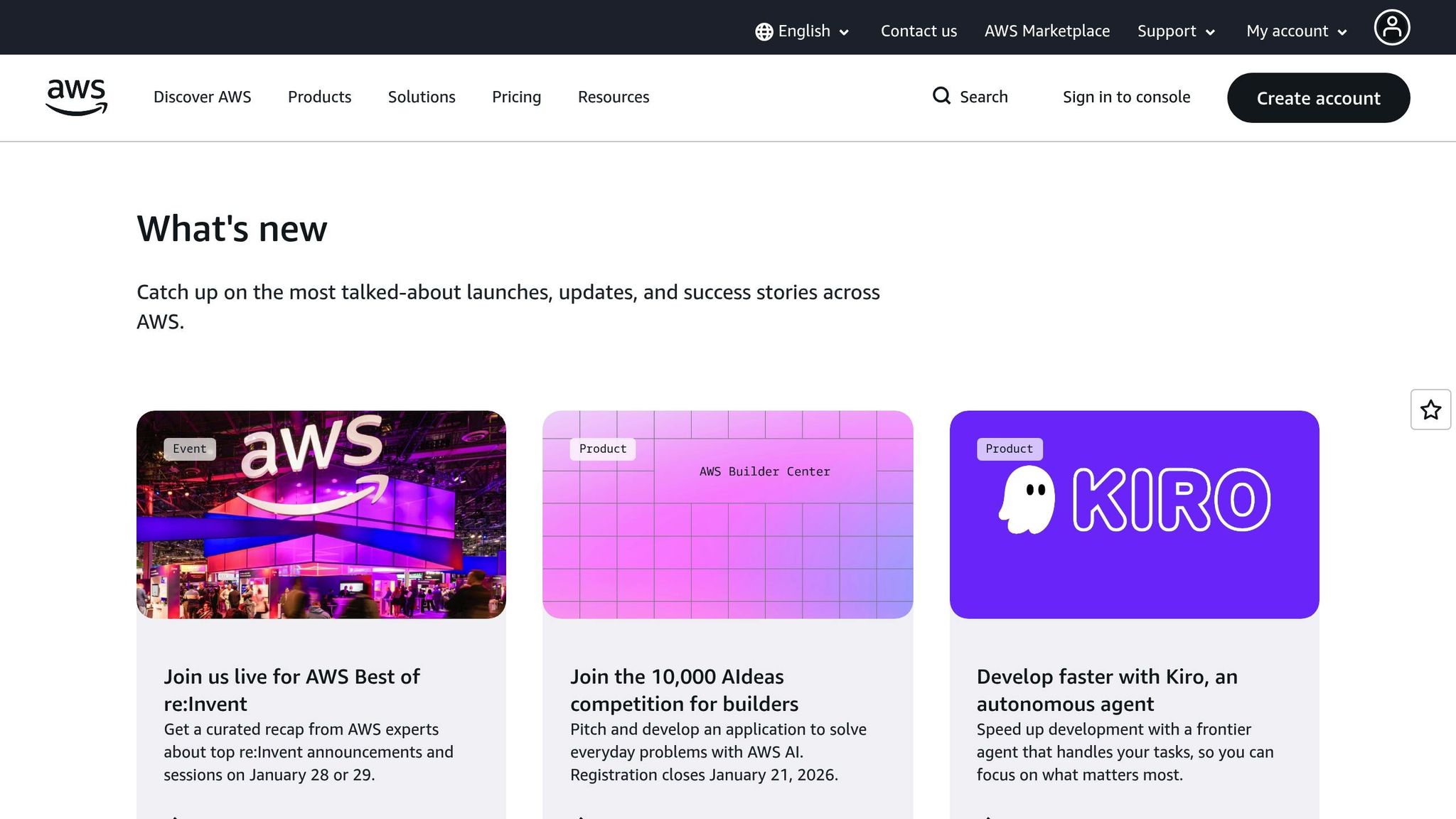The height and width of the screenshot is (819, 1456).
Task: Click the Product tag on Kiro card
Action: [1009, 449]
